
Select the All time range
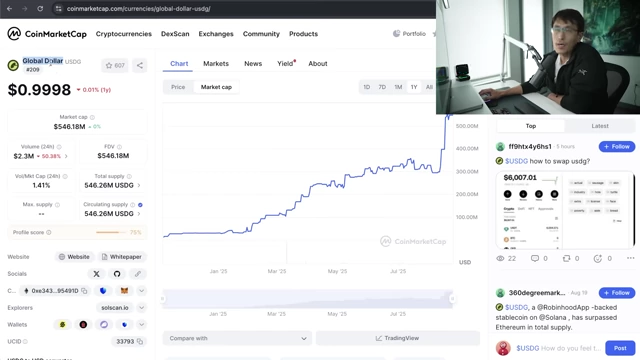pyautogui.click(x=429, y=87)
